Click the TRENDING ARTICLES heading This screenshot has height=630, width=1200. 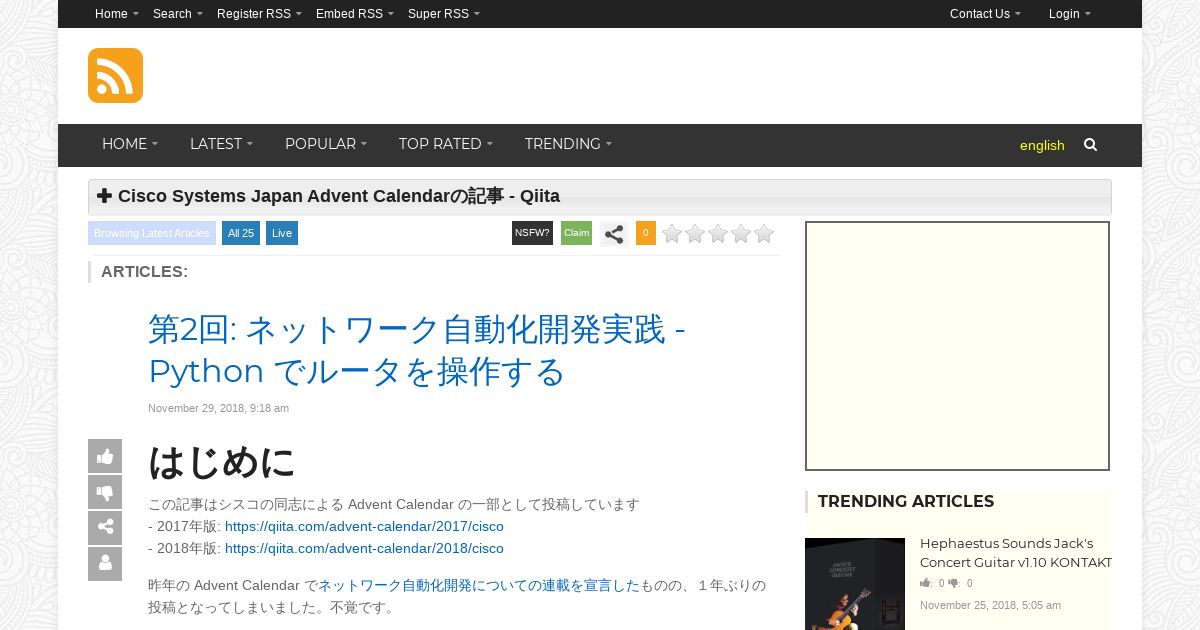pos(906,502)
